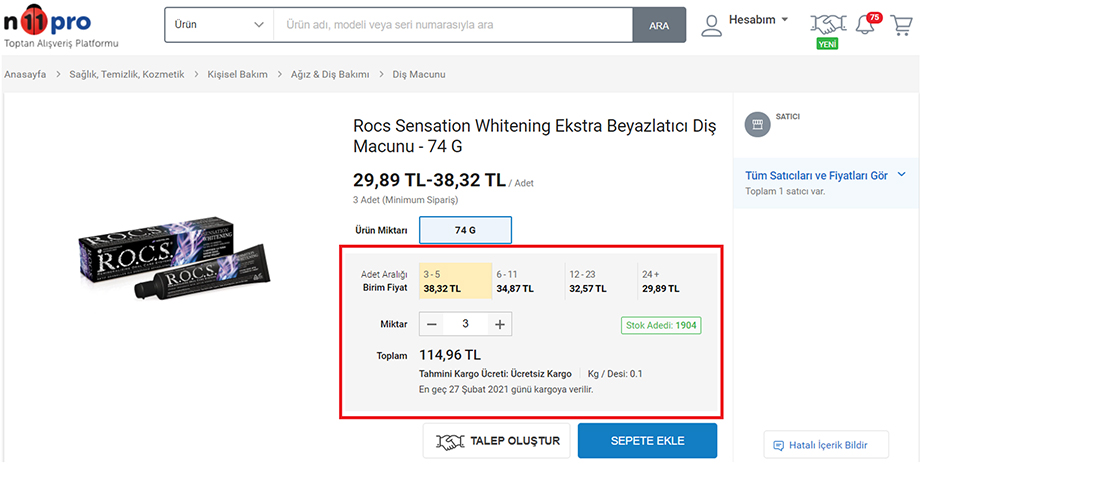Open the Diş Macunu breadcrumb
This screenshot has width=1100, height=495.
[419, 74]
